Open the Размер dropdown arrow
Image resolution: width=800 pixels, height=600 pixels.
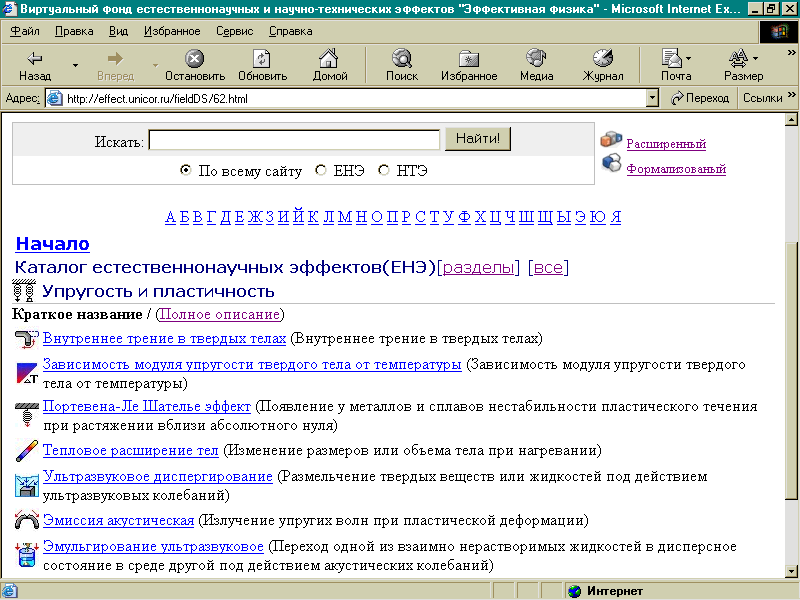tap(756, 58)
